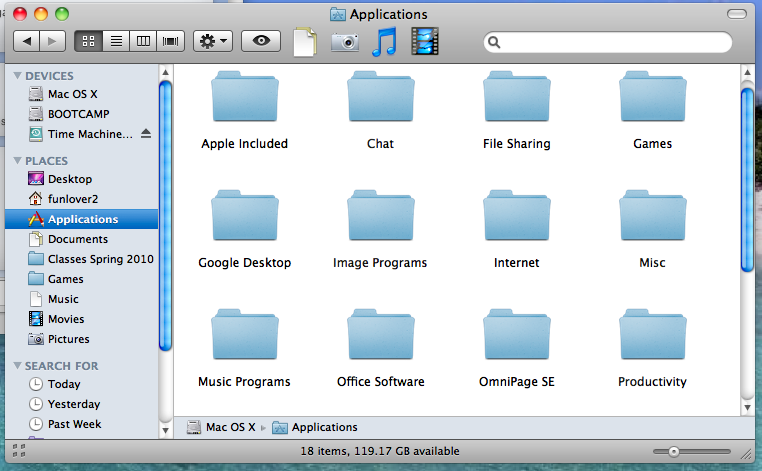This screenshot has height=471, width=762.
Task: Select the funlover2 home folder
Action: [x=82, y=199]
